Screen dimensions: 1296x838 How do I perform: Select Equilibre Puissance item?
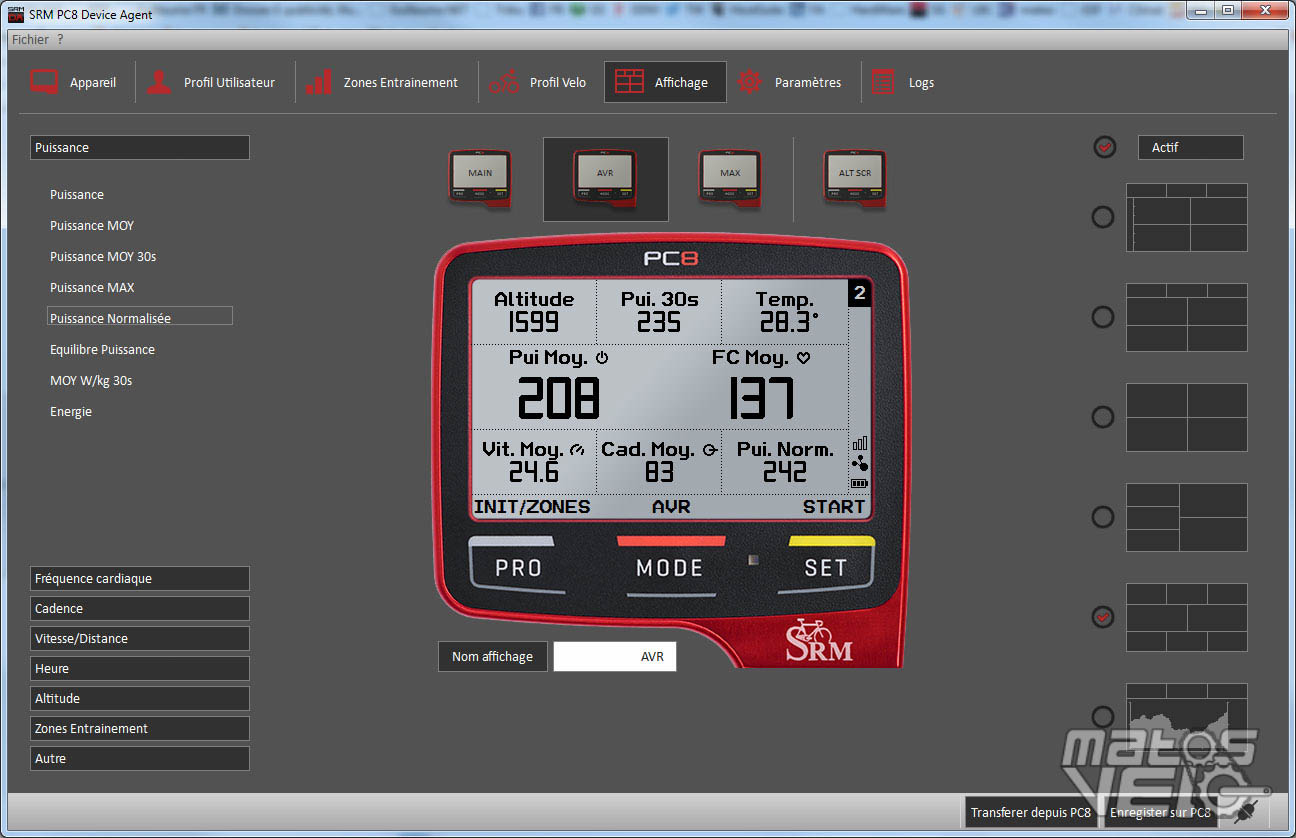pyautogui.click(x=102, y=349)
